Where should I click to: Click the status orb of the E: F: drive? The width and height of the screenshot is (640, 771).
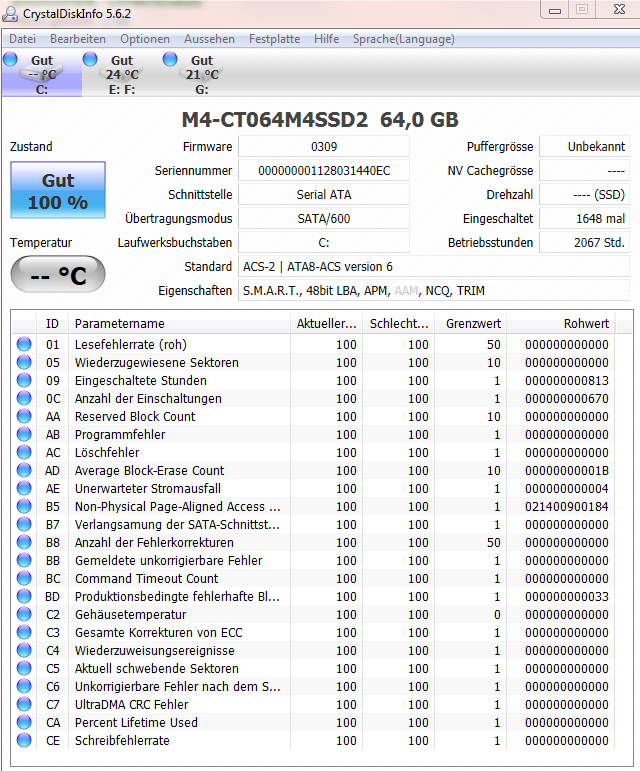(90, 59)
